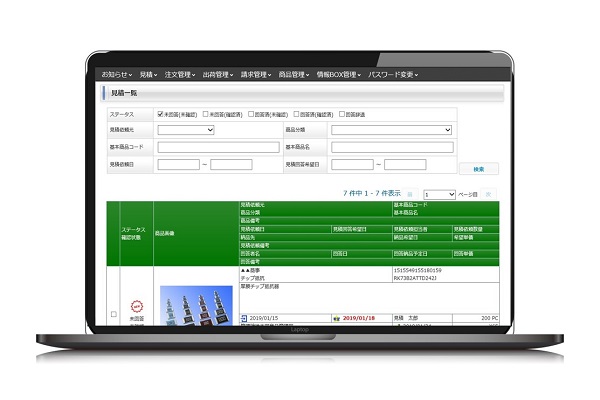Image resolution: width=600 pixels, height=400 pixels.
Task: Focus the 基本商品コード input field
Action: coord(218,147)
